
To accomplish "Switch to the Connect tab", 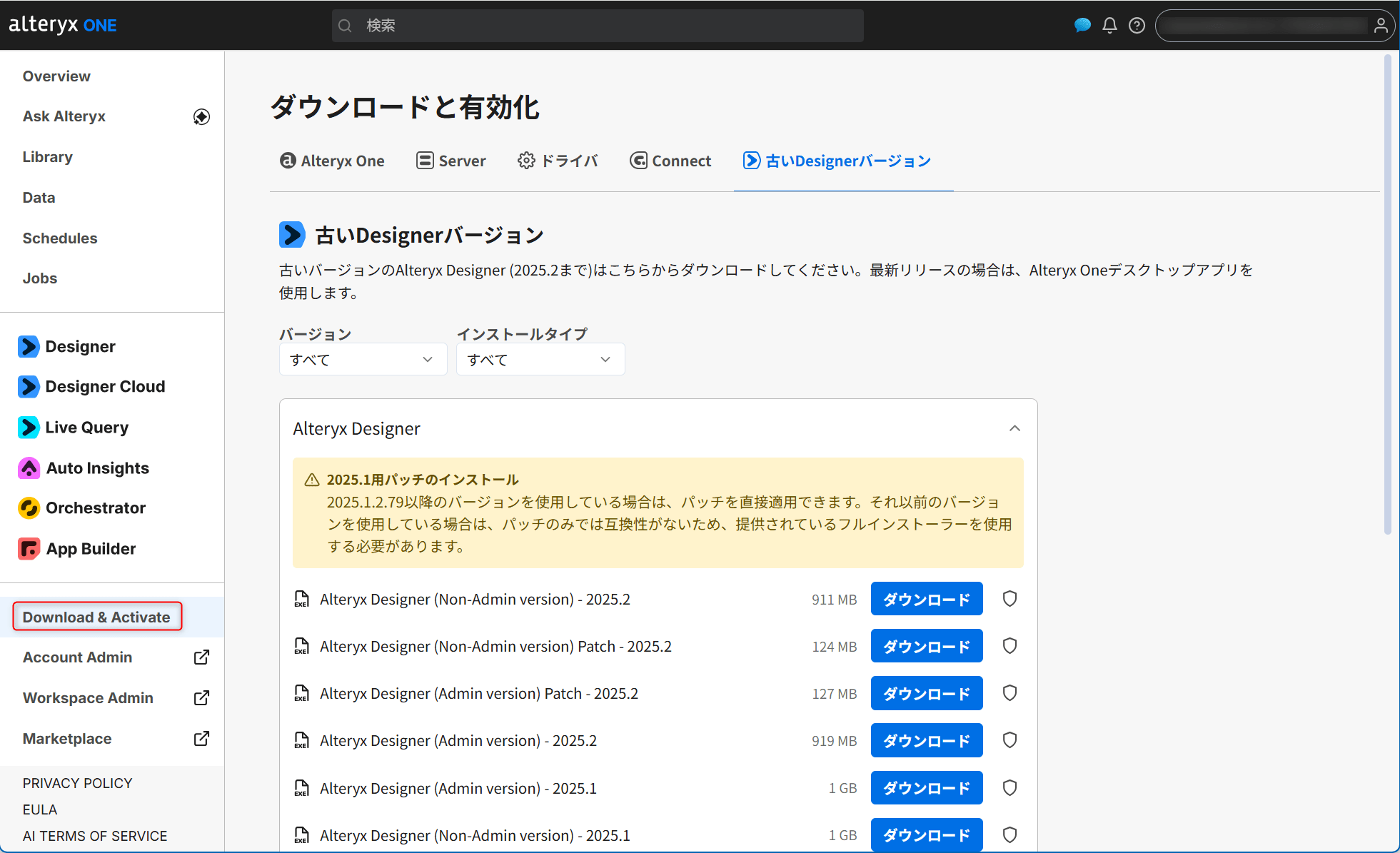I will pos(670,161).
